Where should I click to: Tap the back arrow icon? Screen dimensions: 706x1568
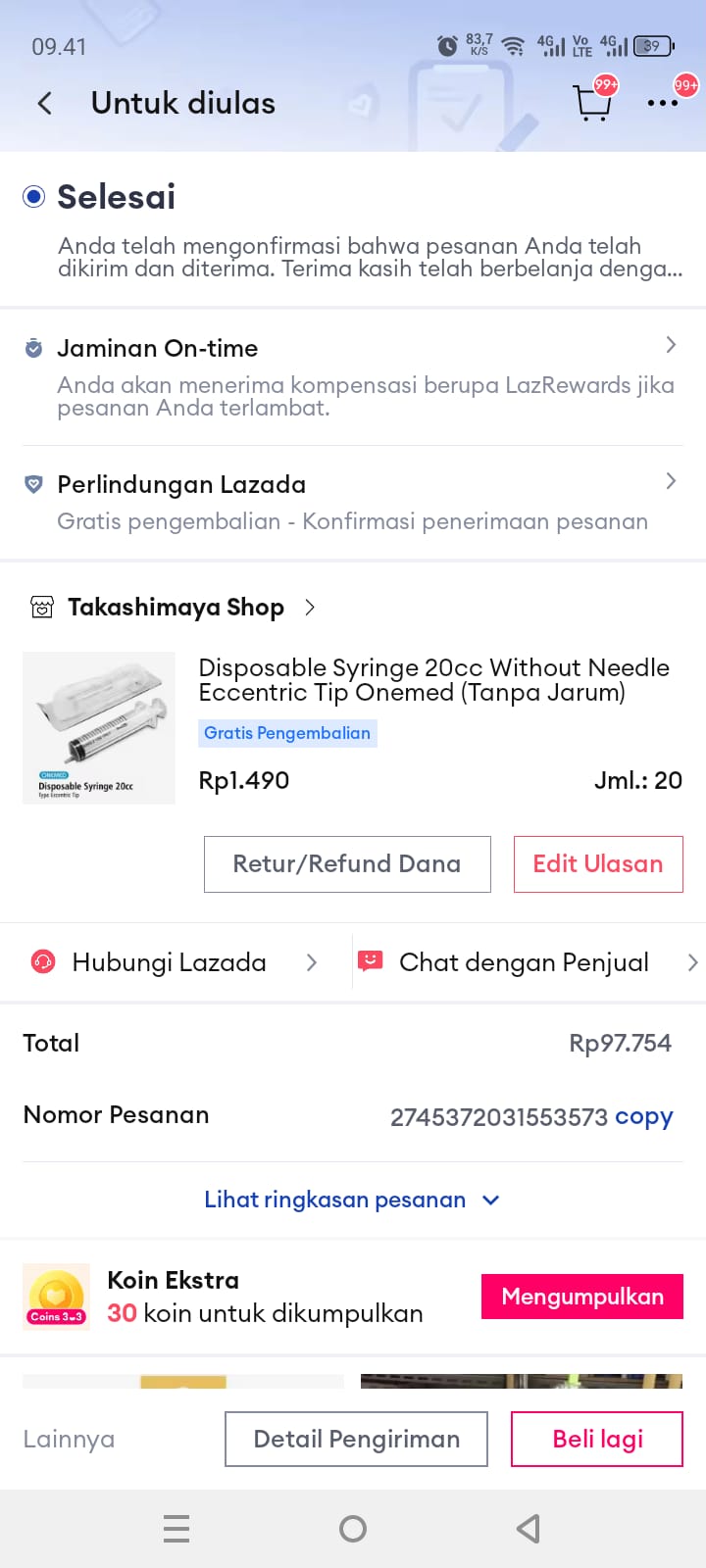coord(44,104)
